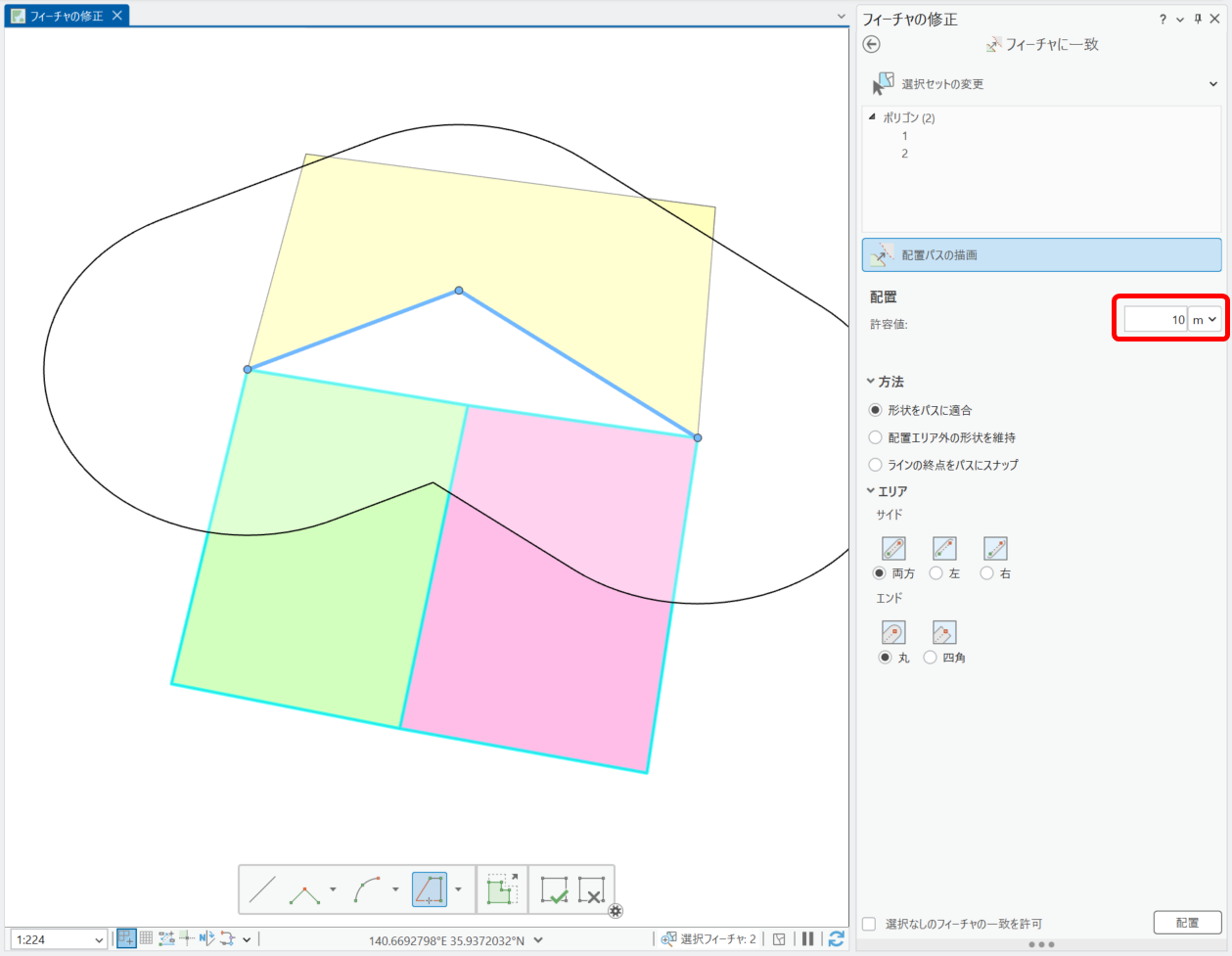This screenshot has height=956, width=1232.
Task: Click the pause drawing icon in status bar
Action: point(808,939)
